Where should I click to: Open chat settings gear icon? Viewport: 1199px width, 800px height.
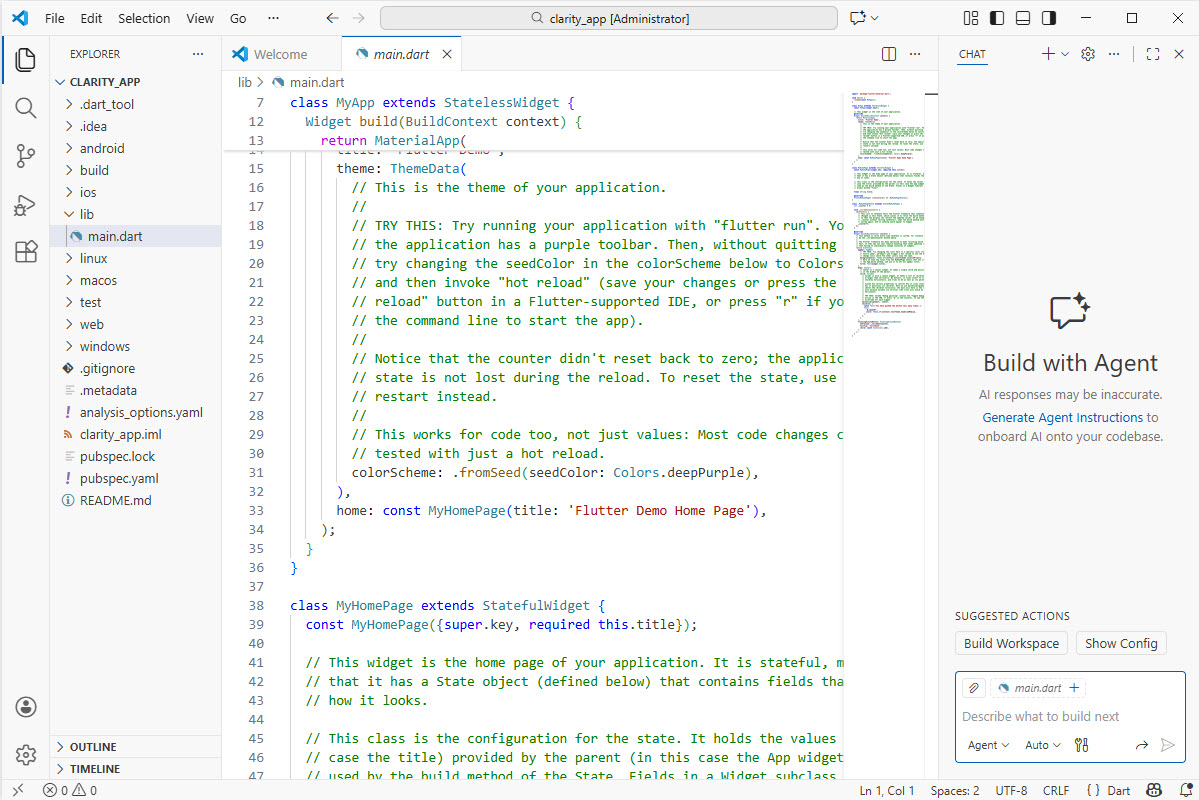click(1088, 54)
